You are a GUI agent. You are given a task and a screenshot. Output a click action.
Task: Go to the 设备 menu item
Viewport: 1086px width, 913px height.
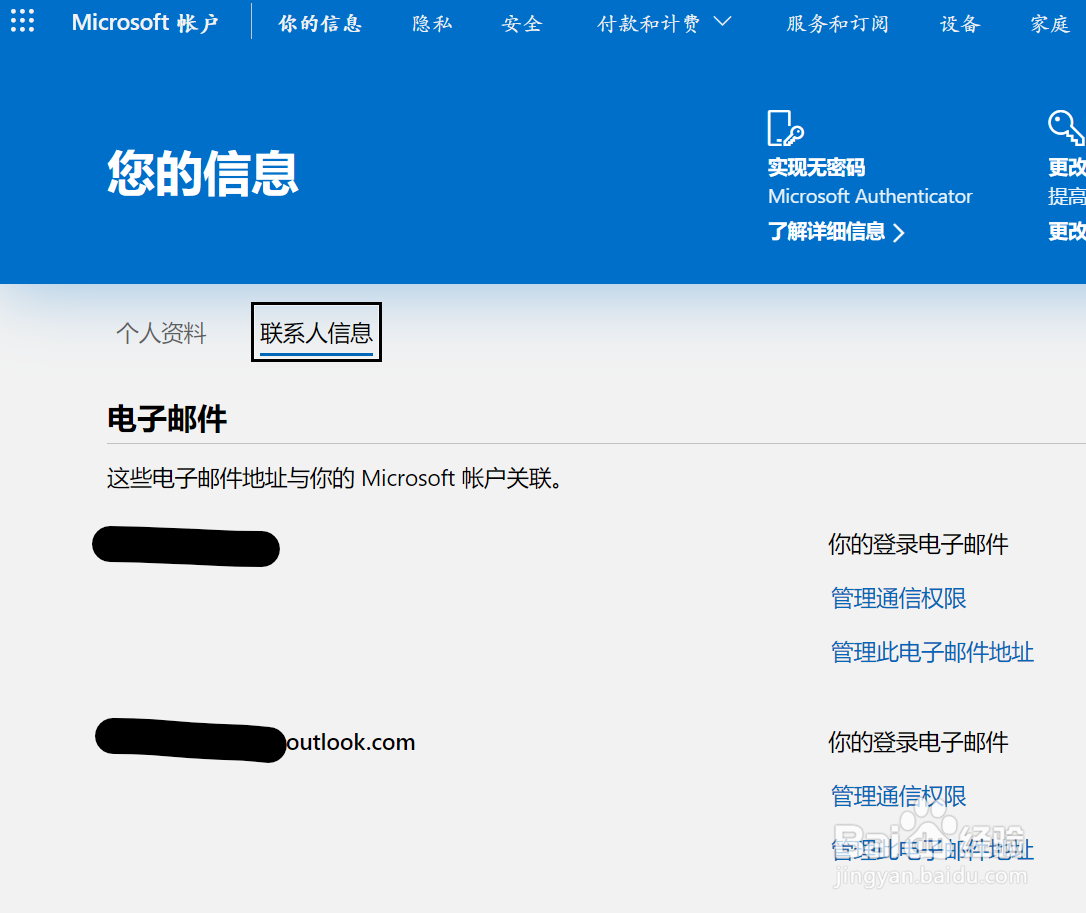tap(960, 24)
